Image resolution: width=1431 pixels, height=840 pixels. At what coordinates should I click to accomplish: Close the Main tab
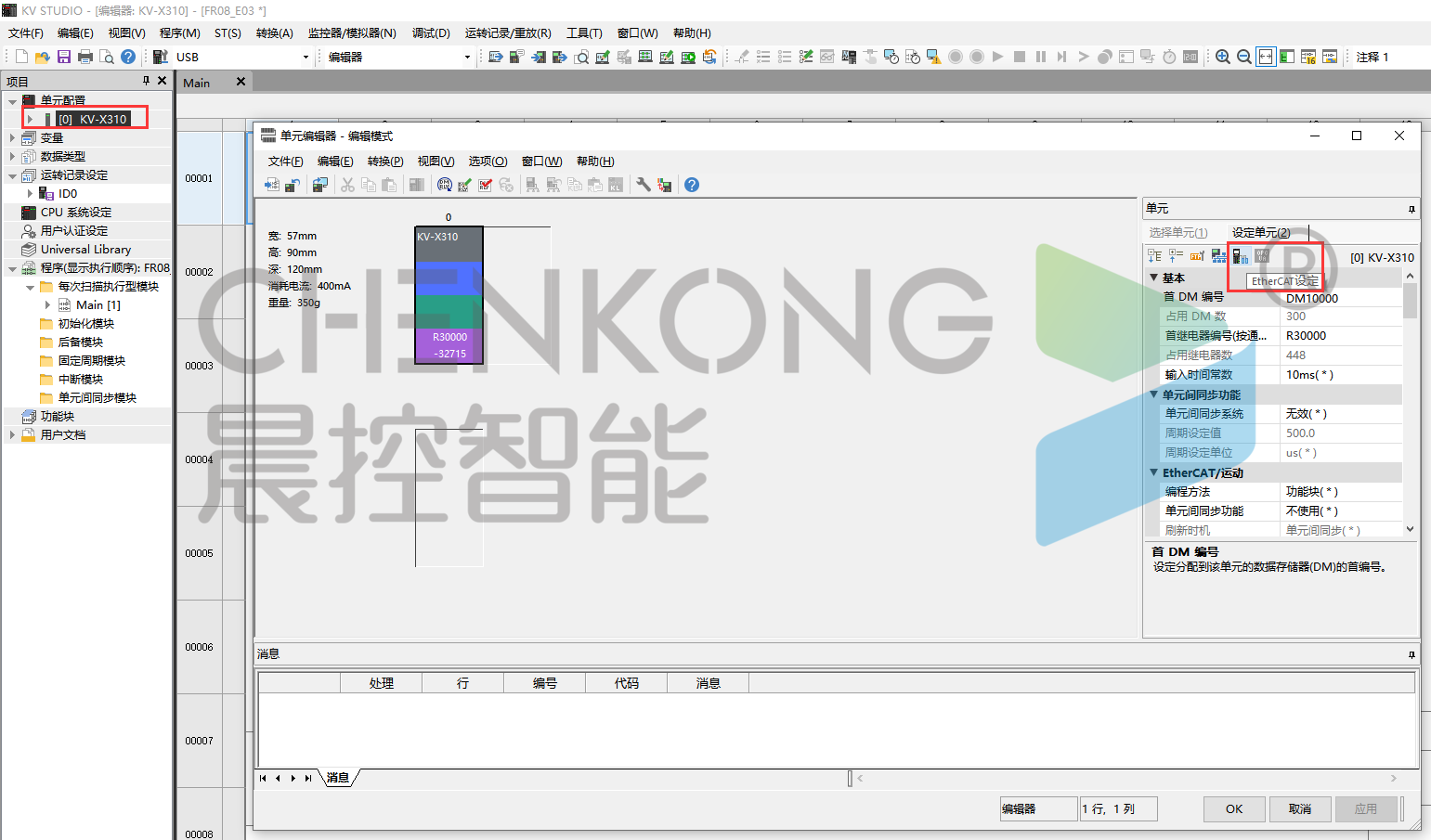[x=241, y=82]
